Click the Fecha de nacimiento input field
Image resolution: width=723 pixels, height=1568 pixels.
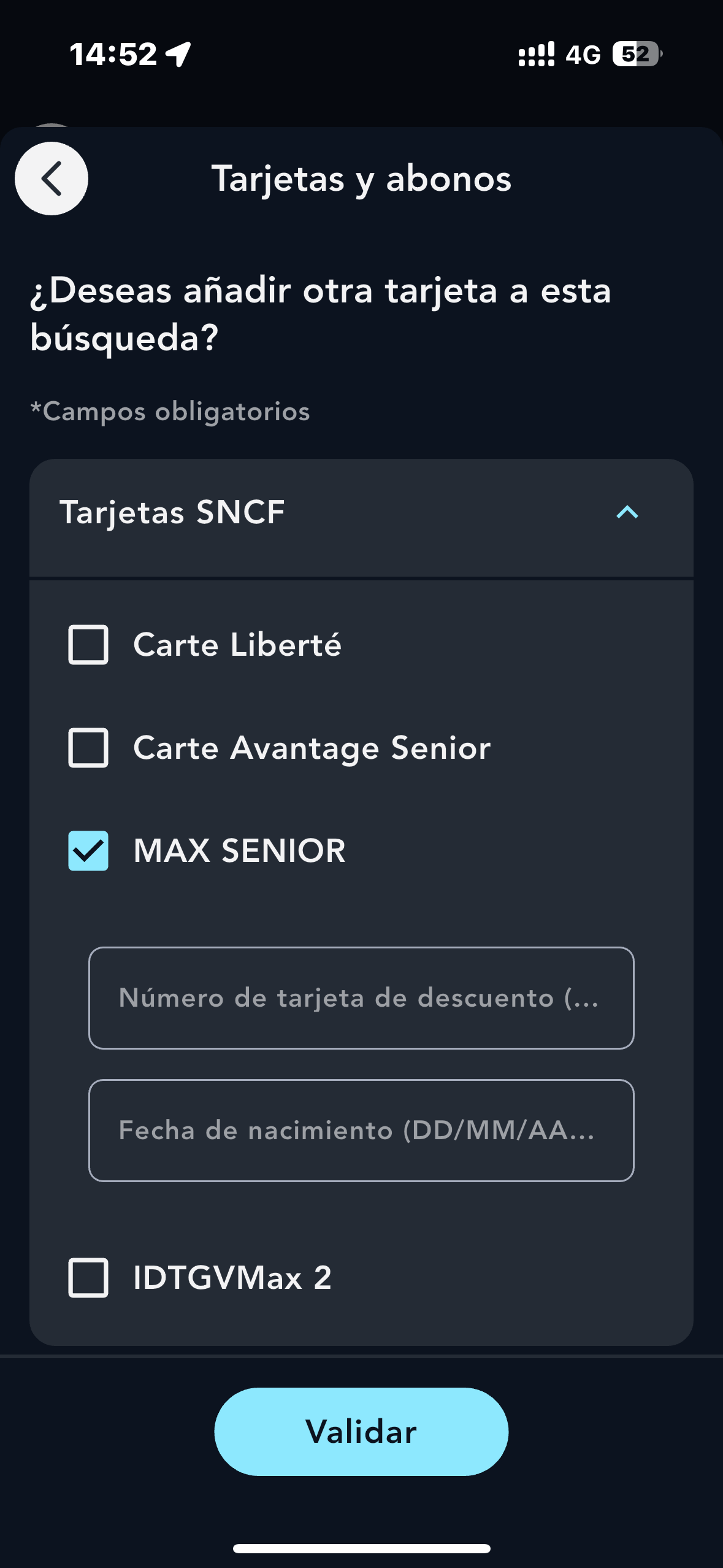point(361,1131)
